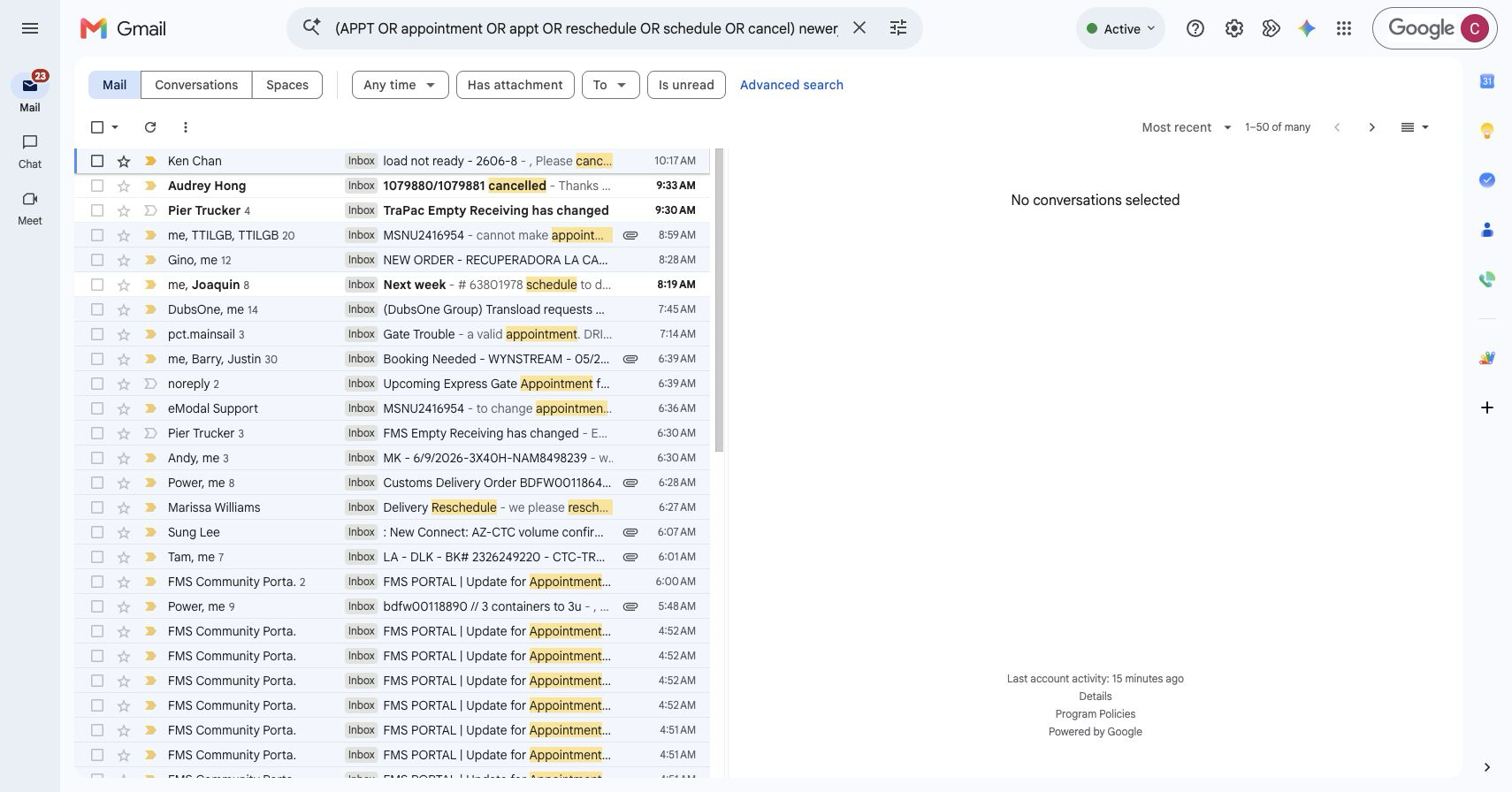Open Google apps grid
This screenshot has height=792, width=1512.
click(x=1344, y=28)
